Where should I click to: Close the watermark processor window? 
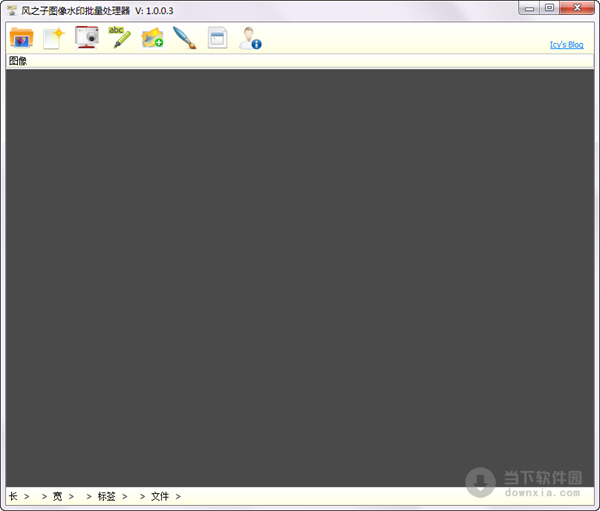(x=577, y=8)
